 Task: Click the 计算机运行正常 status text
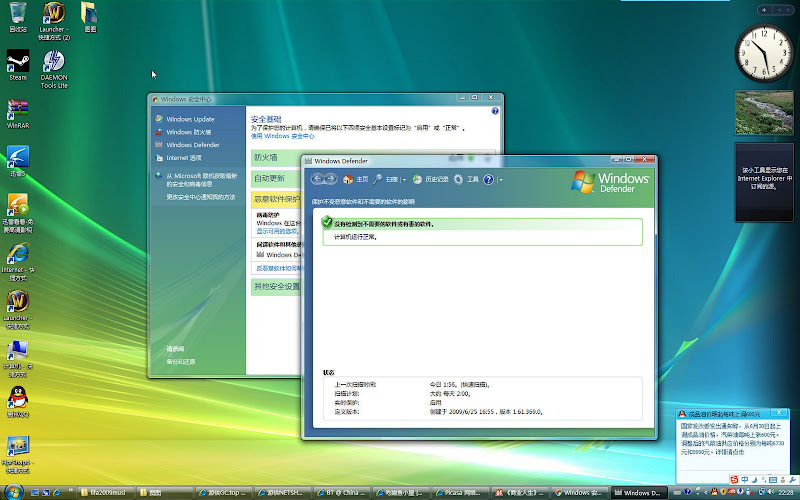coord(355,237)
